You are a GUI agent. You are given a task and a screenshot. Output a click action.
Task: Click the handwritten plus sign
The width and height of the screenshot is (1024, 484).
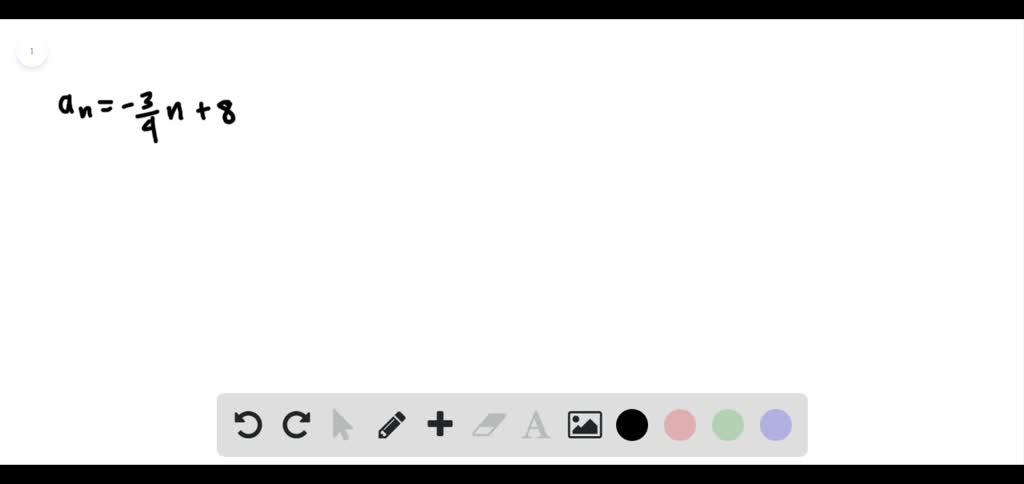[x=203, y=113]
